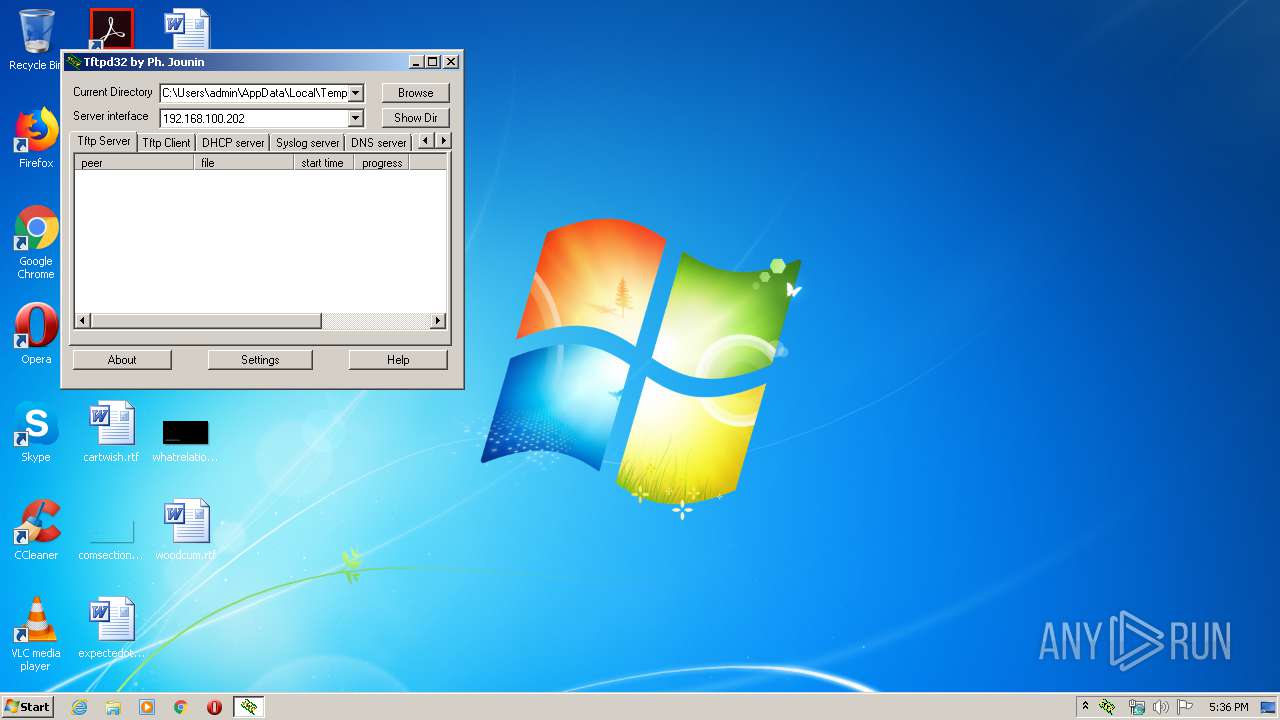Switch to the Tftp Client tab
The width and height of the screenshot is (1280, 720).
(166, 143)
